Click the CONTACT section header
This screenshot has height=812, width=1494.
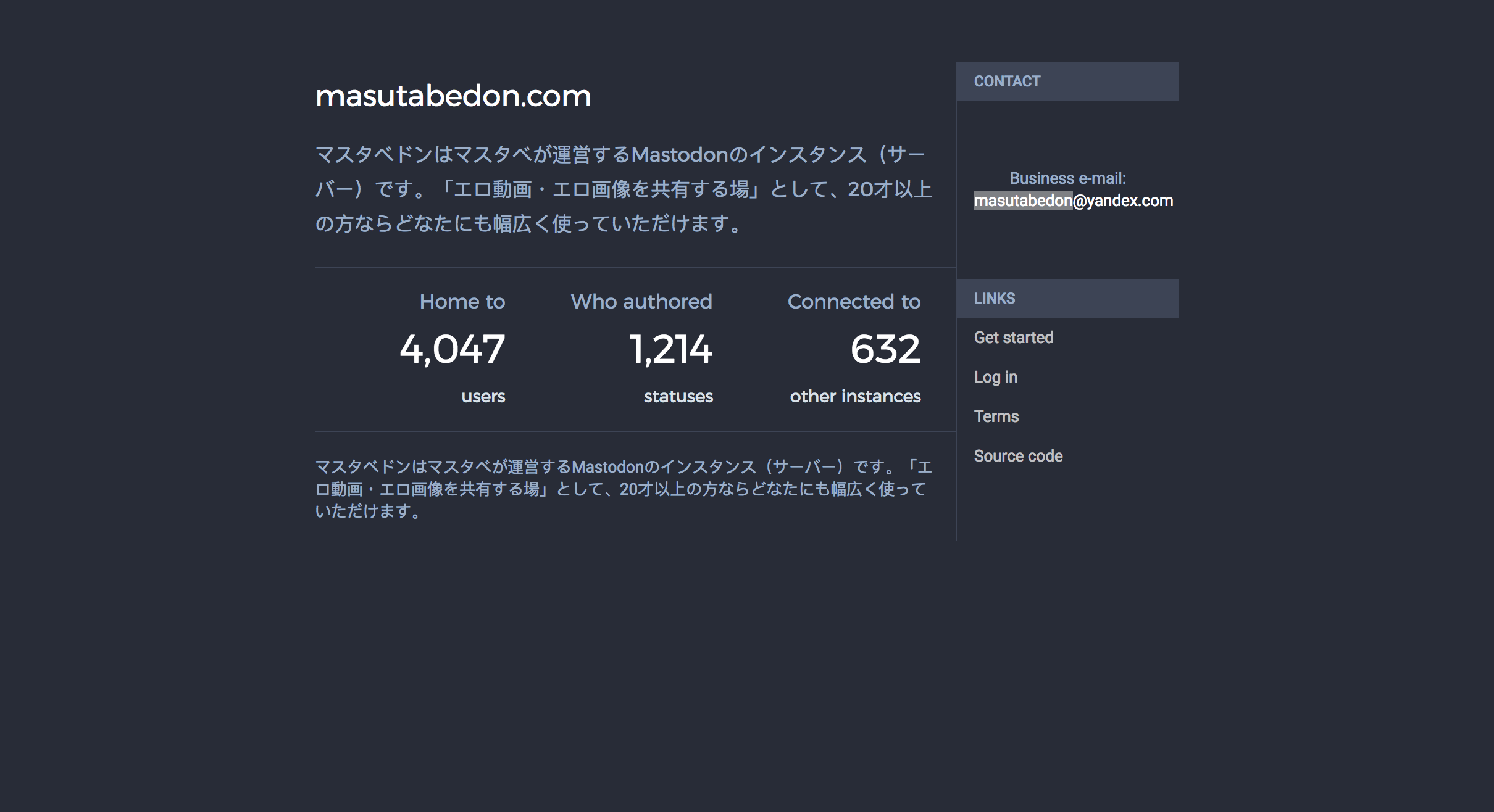click(x=1067, y=81)
